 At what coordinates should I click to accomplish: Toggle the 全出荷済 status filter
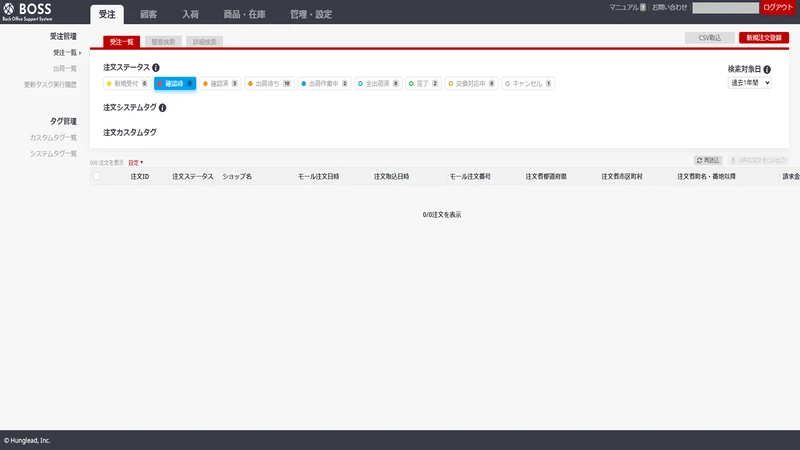pos(379,84)
